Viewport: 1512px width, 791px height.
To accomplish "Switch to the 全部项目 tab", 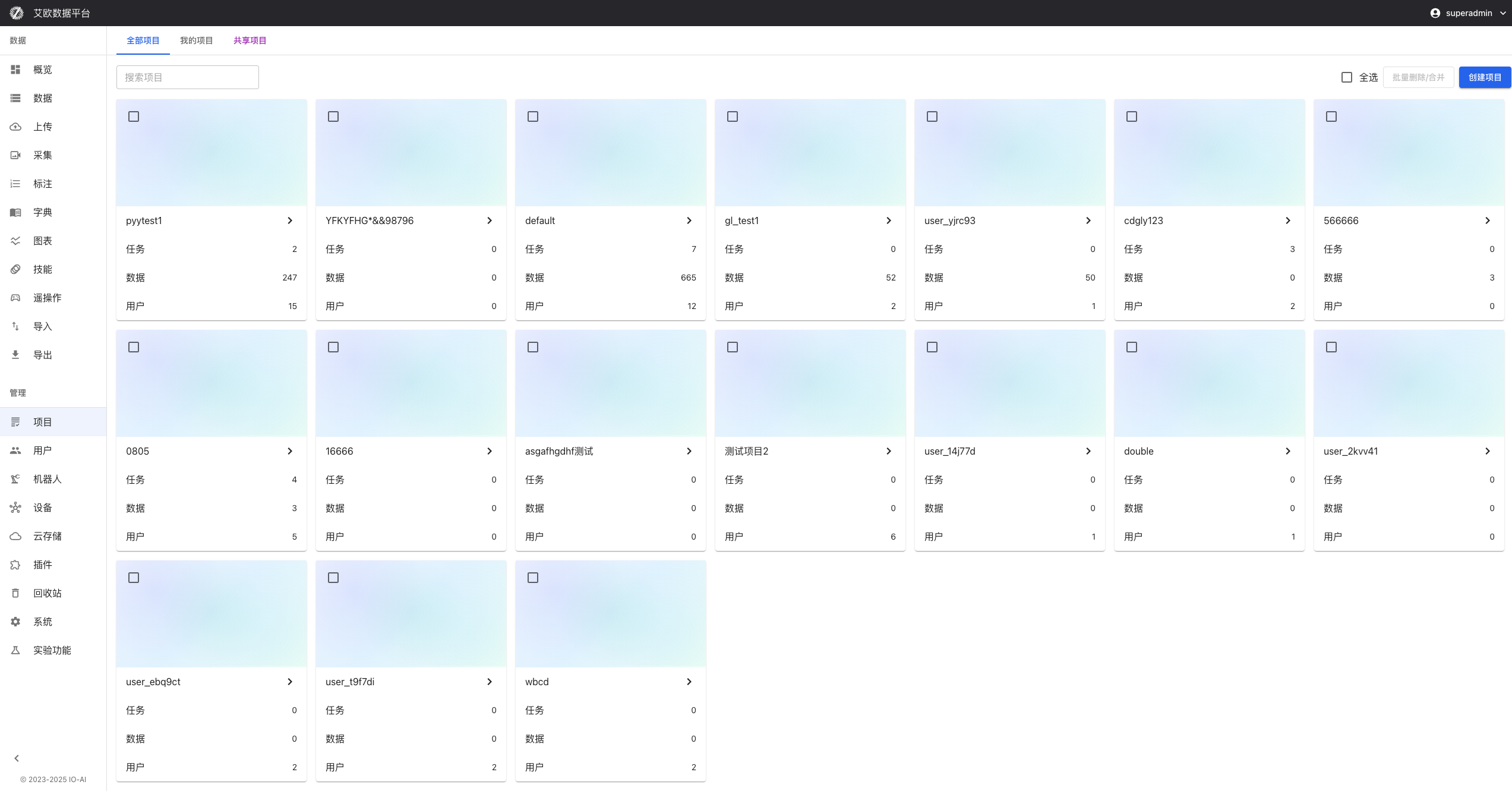I will [143, 40].
